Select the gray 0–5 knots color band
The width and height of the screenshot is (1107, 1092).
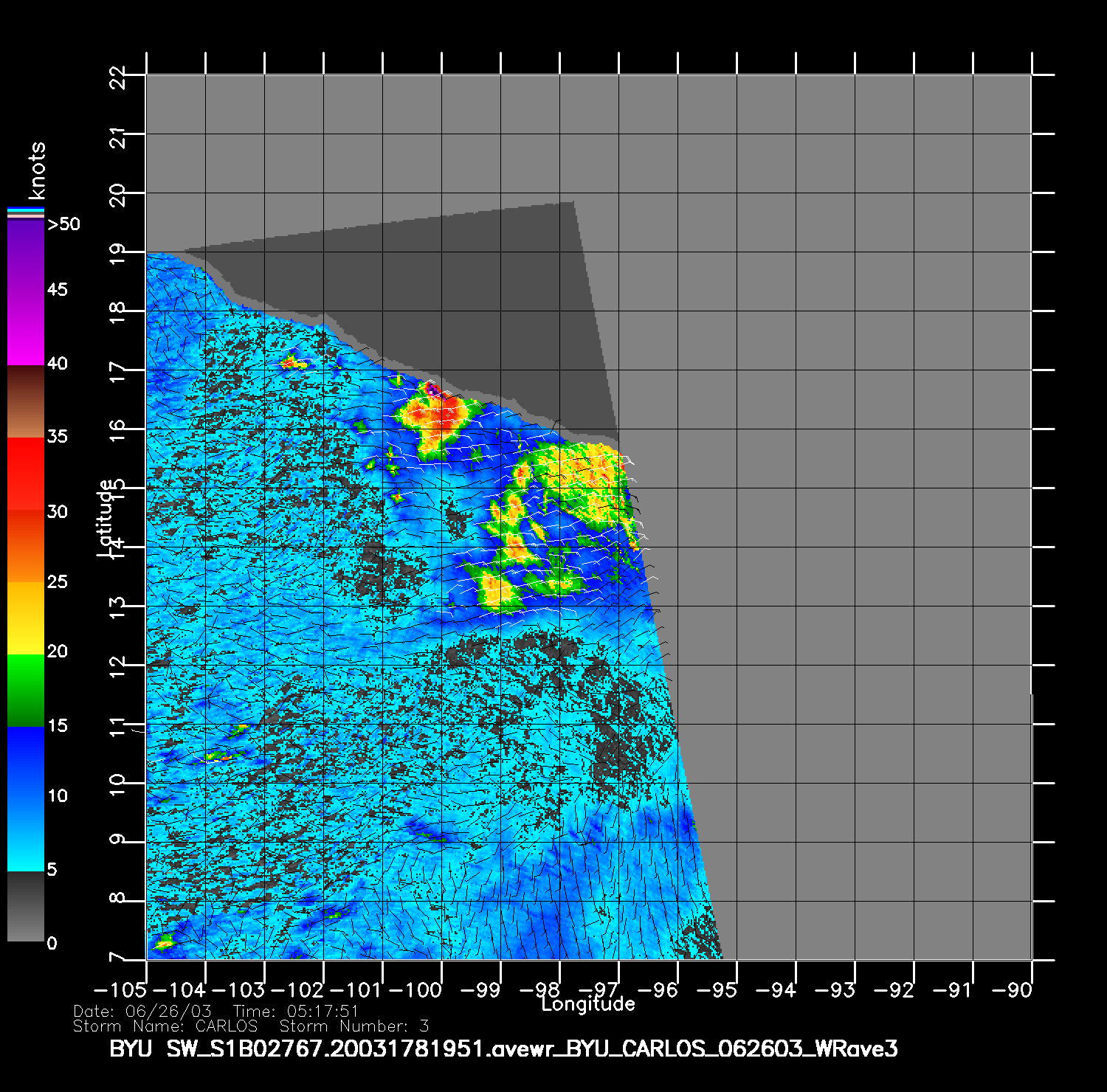[25, 907]
